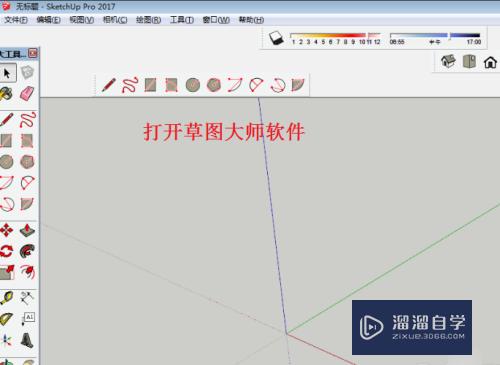
Task: Select the Polygon tool in left tool set
Action: 27,162
